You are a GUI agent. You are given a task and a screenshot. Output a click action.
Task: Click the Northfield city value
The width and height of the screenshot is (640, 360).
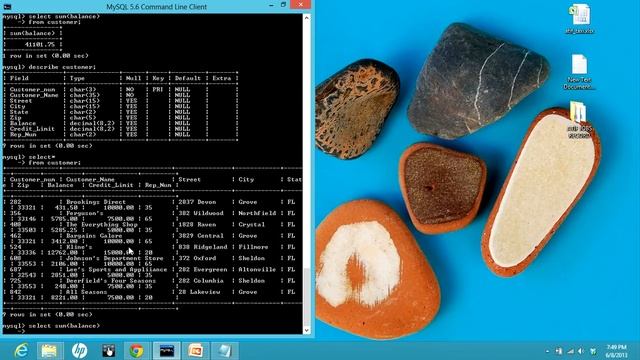click(257, 213)
